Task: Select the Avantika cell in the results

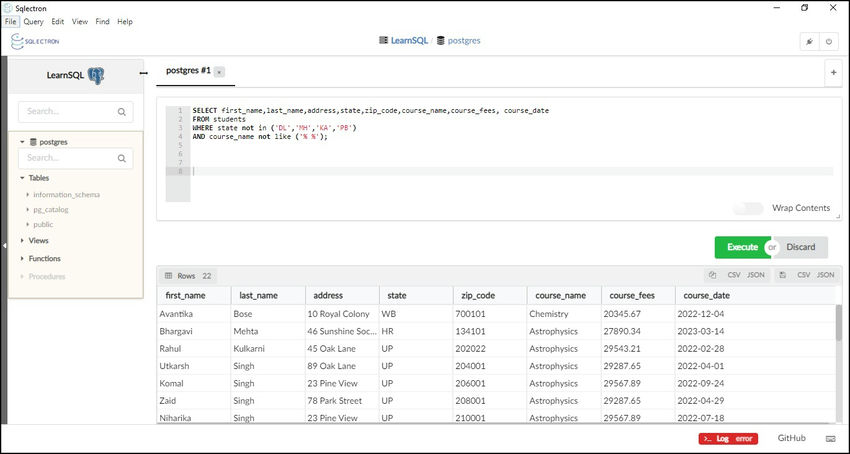Action: [x=194, y=314]
